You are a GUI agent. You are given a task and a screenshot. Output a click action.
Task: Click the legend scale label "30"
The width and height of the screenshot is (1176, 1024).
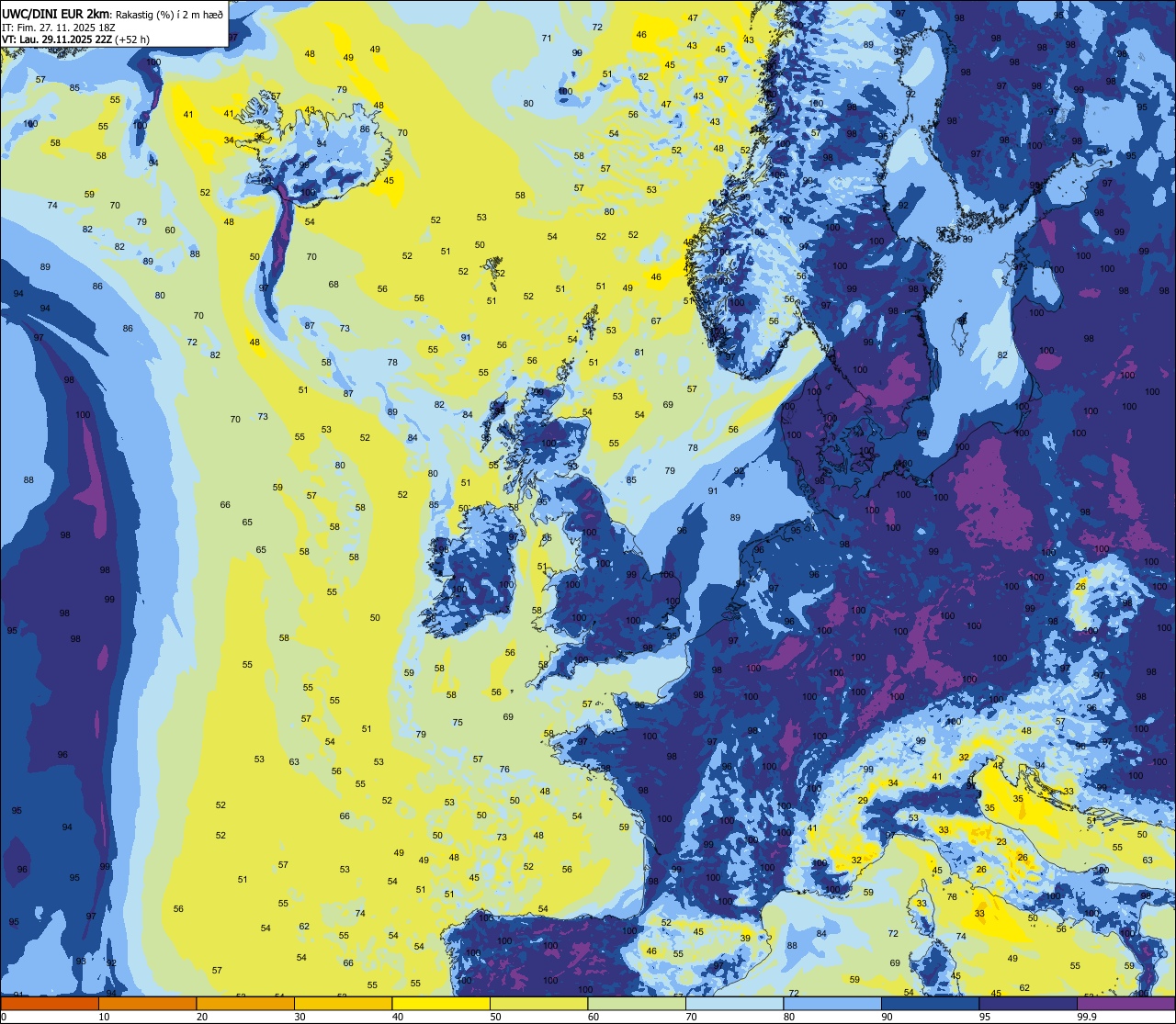tap(300, 1017)
